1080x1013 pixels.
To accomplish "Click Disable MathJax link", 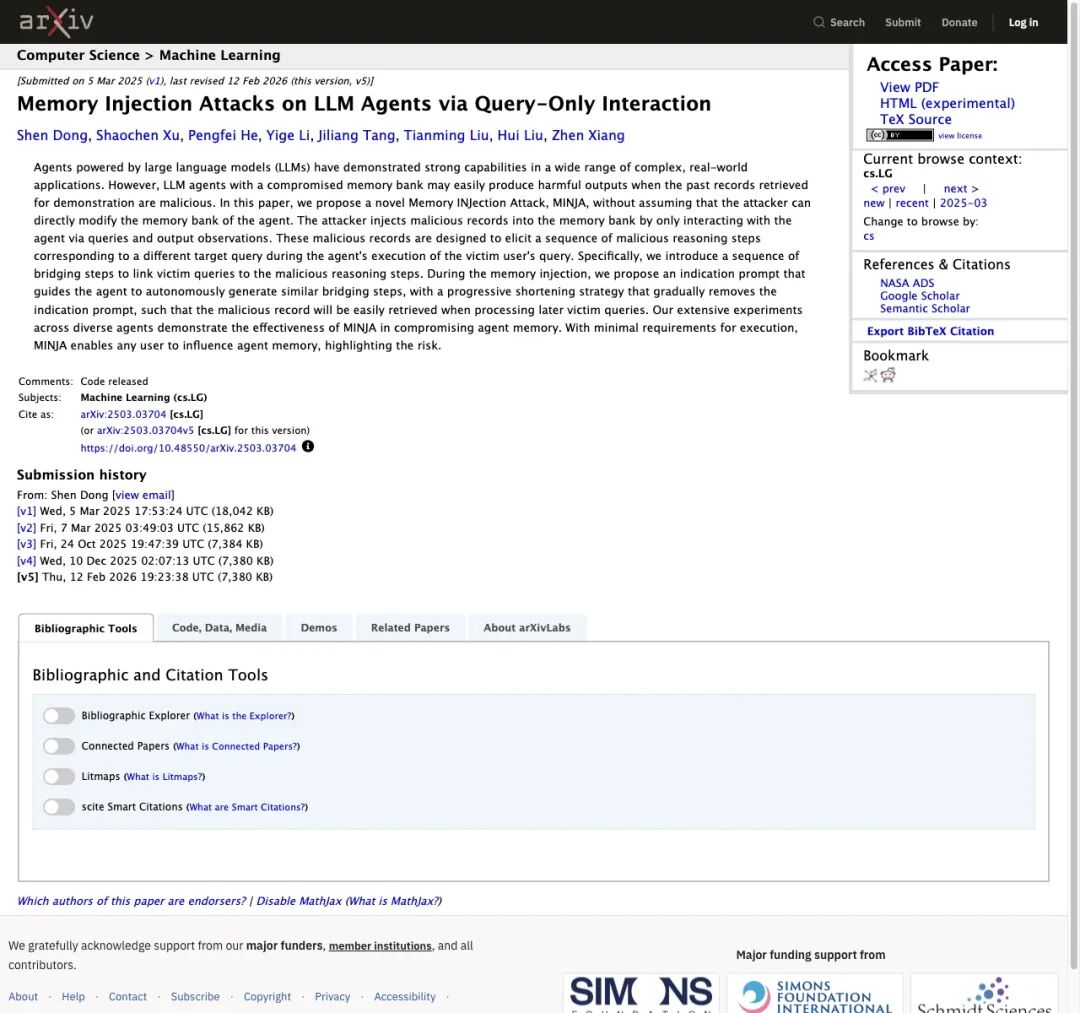I will tap(299, 901).
